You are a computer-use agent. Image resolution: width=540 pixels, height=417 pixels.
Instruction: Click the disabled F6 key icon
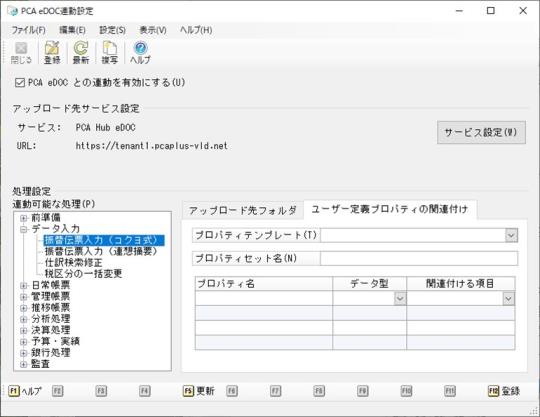tap(232, 391)
